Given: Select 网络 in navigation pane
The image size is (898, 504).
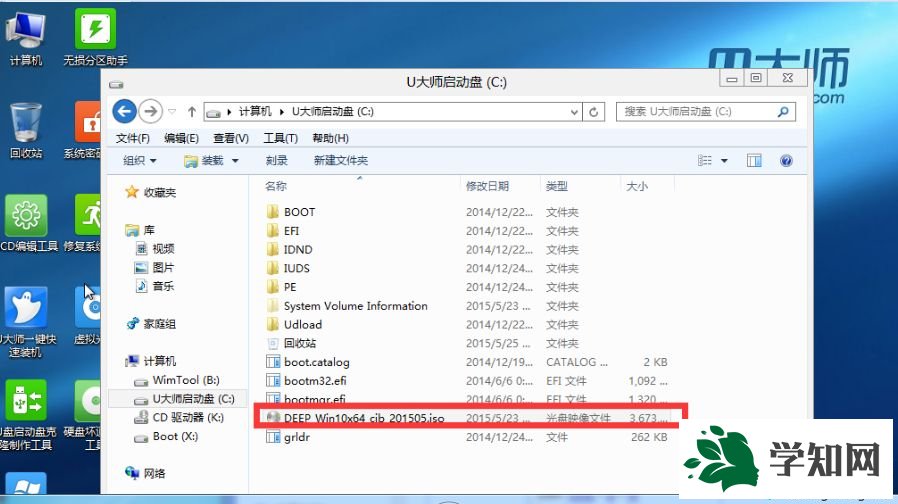Looking at the screenshot, I should click(x=146, y=473).
